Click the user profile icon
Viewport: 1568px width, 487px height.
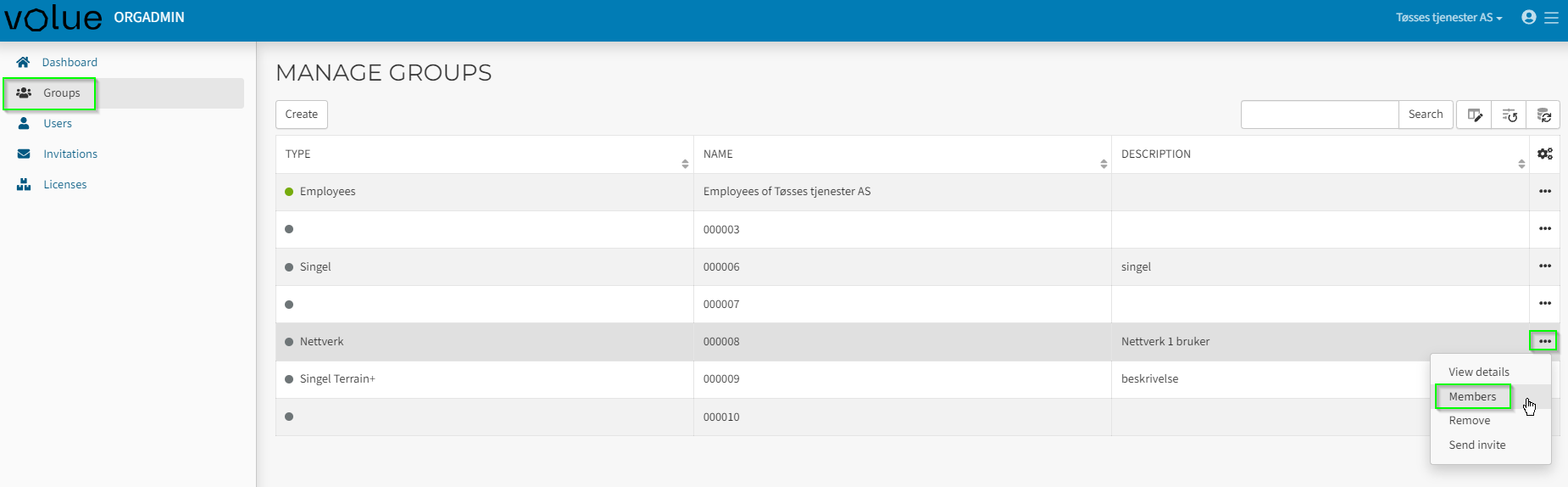1528,17
